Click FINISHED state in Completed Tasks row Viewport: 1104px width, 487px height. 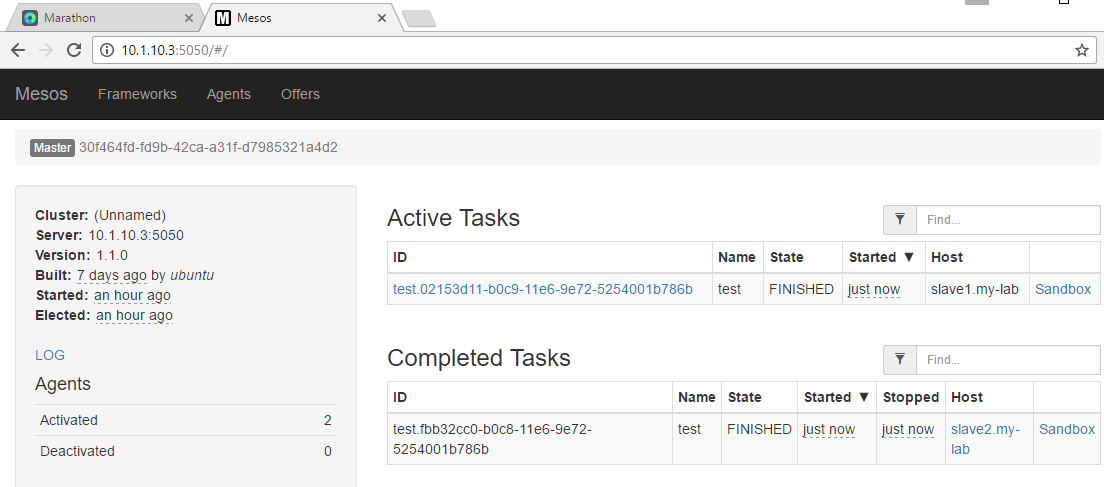(x=759, y=429)
